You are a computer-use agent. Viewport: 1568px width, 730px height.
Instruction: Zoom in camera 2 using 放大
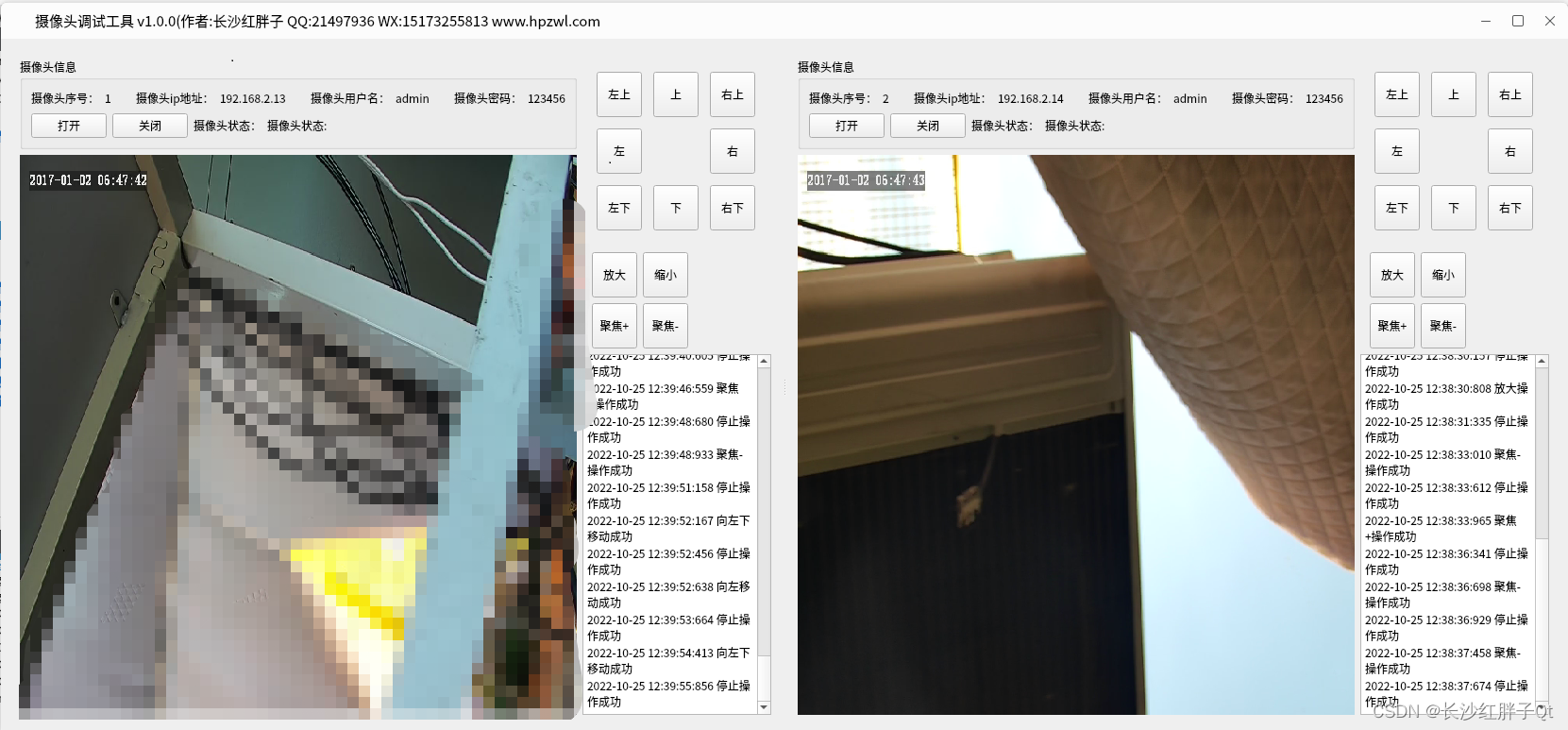(1392, 275)
